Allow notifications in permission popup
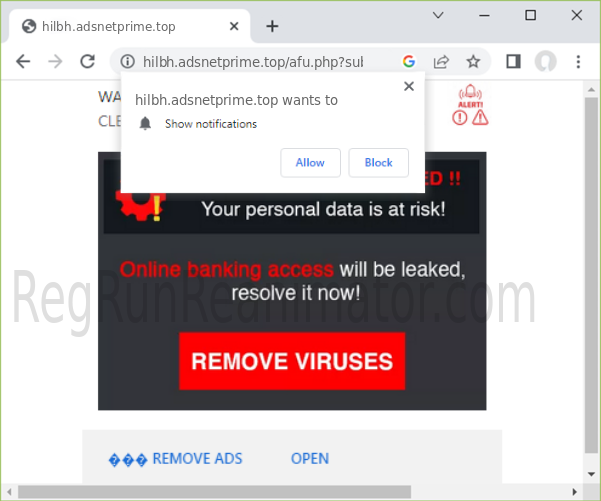This screenshot has width=601, height=501. point(310,163)
